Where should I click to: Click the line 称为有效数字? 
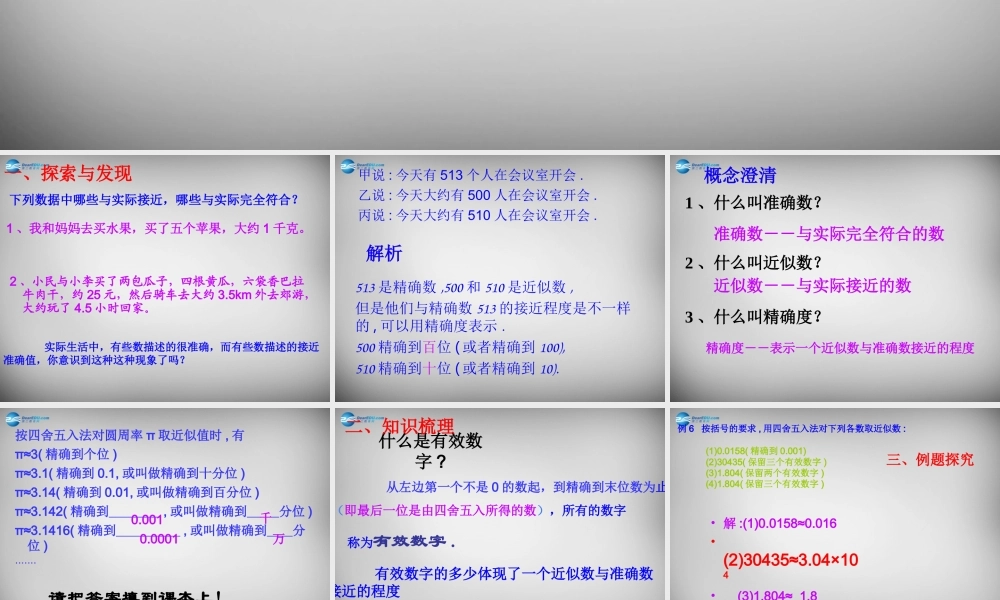402,542
